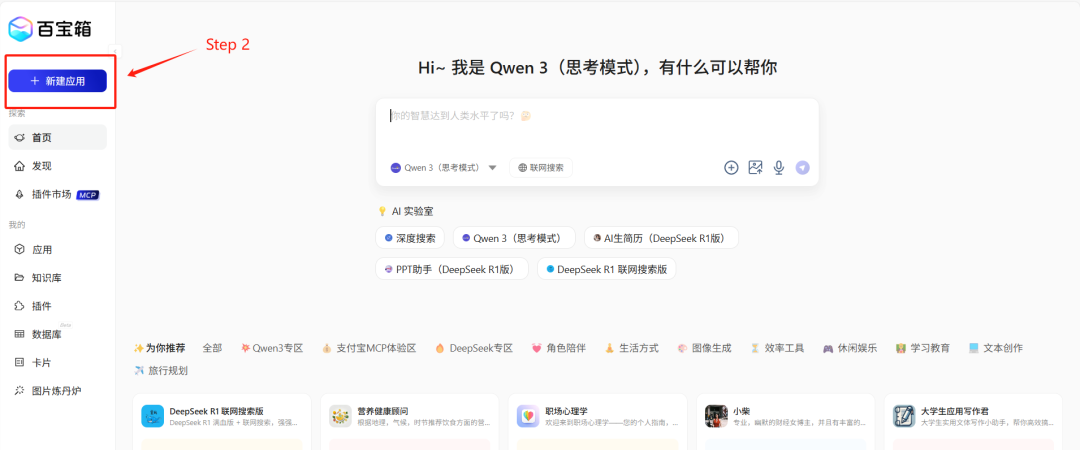
Task: Click the image upload icon
Action: tap(756, 168)
